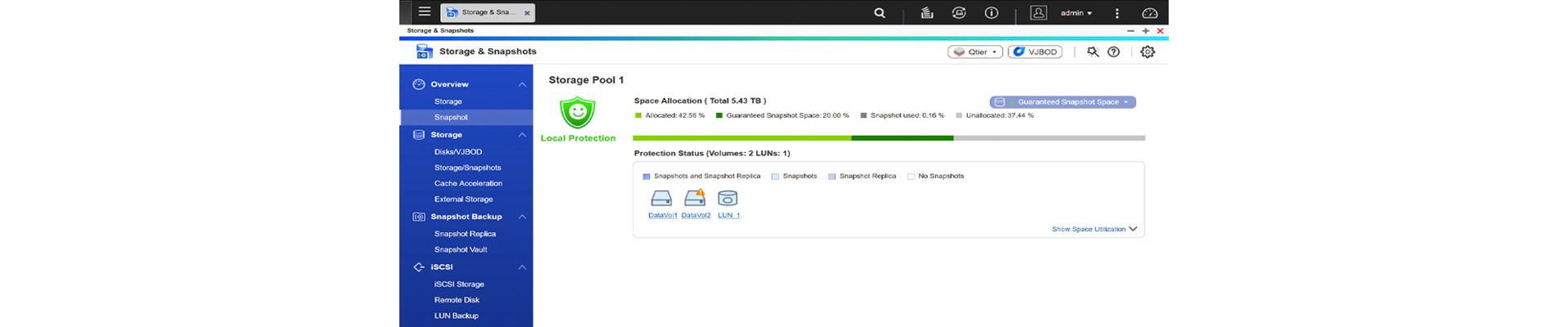Click the space allocation progress bar
The image size is (1568, 327).
click(889, 138)
